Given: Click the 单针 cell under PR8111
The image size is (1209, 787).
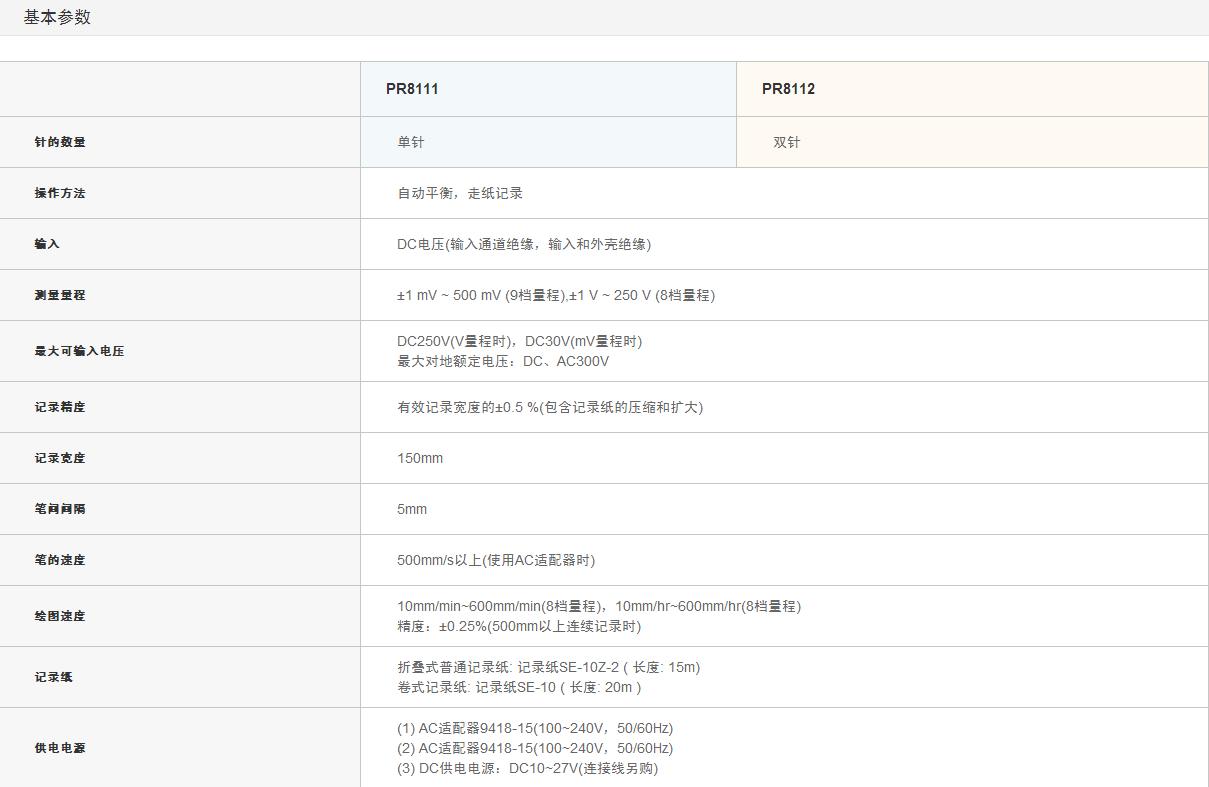Looking at the screenshot, I should pos(411,142).
